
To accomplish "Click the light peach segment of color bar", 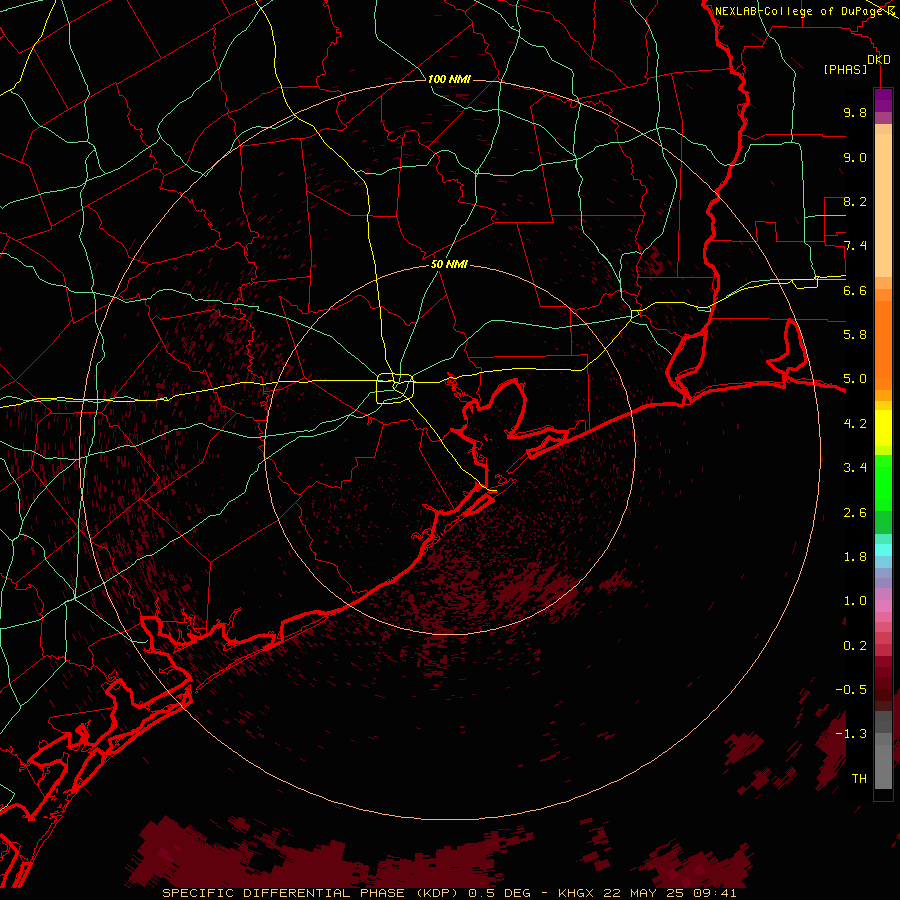I will [x=883, y=207].
